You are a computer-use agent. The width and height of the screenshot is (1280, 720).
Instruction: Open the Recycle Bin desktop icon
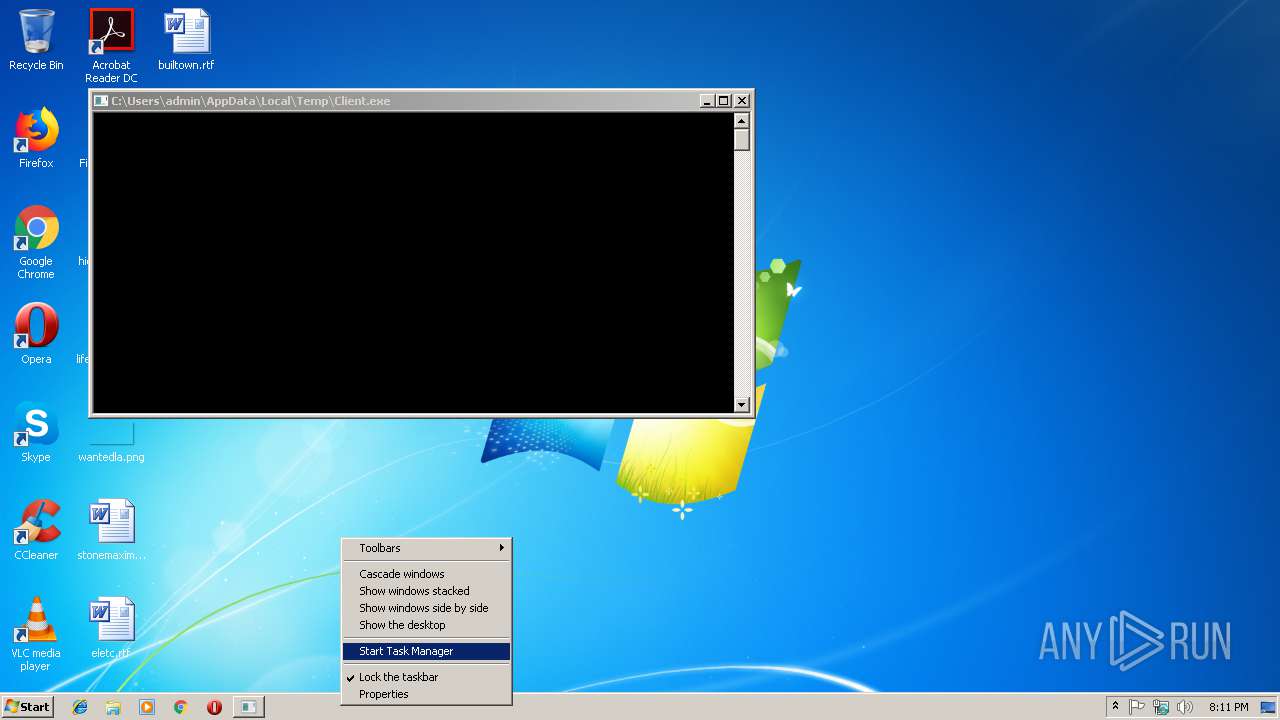tap(36, 40)
